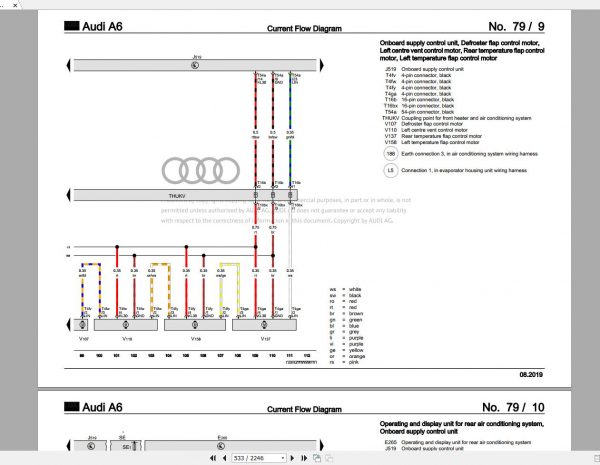
Task: Click 'Current Flow Diagram' heading on page 79/10
Action: (304, 409)
